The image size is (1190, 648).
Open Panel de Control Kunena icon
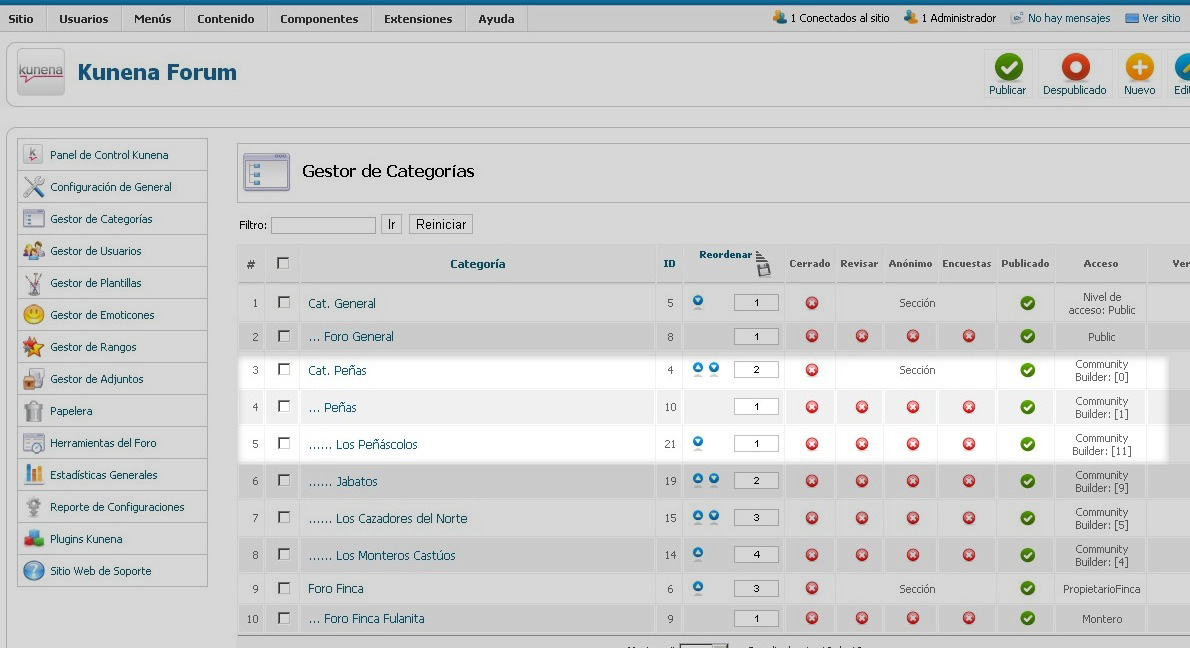click(33, 155)
